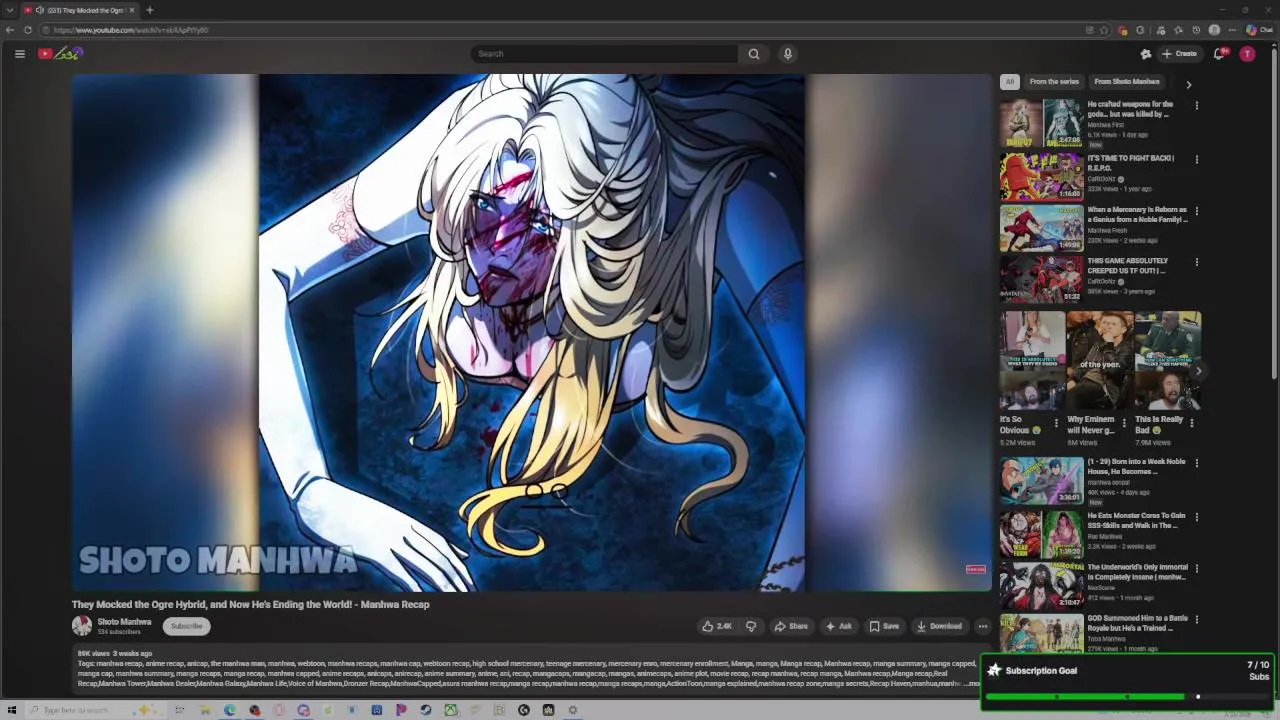The width and height of the screenshot is (1280, 720).
Task: Open Xbox app from the taskbar
Action: coord(451,710)
